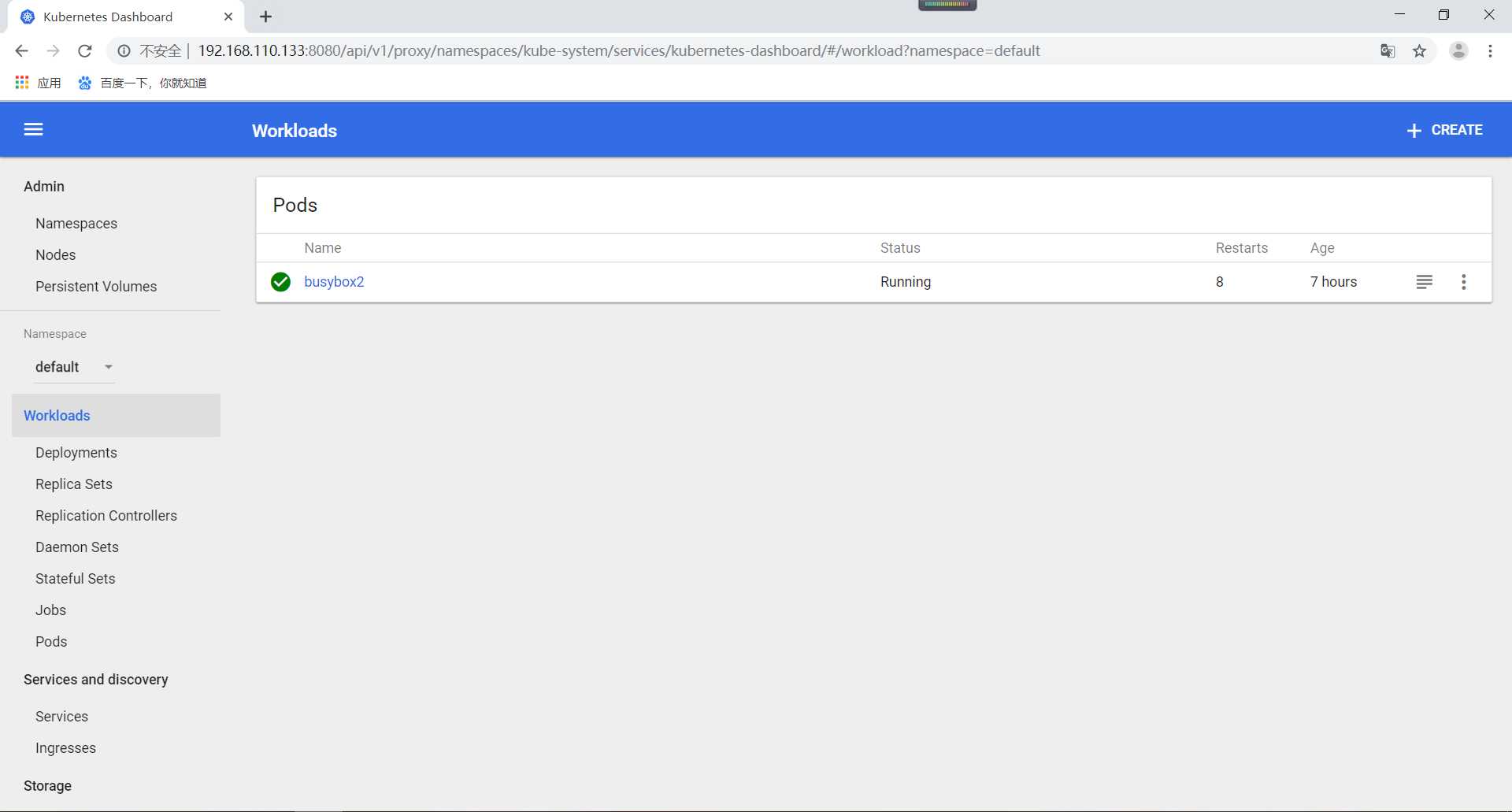Viewport: 1512px width, 812px height.
Task: Open Persistent Volumes page
Action: pyautogui.click(x=96, y=287)
